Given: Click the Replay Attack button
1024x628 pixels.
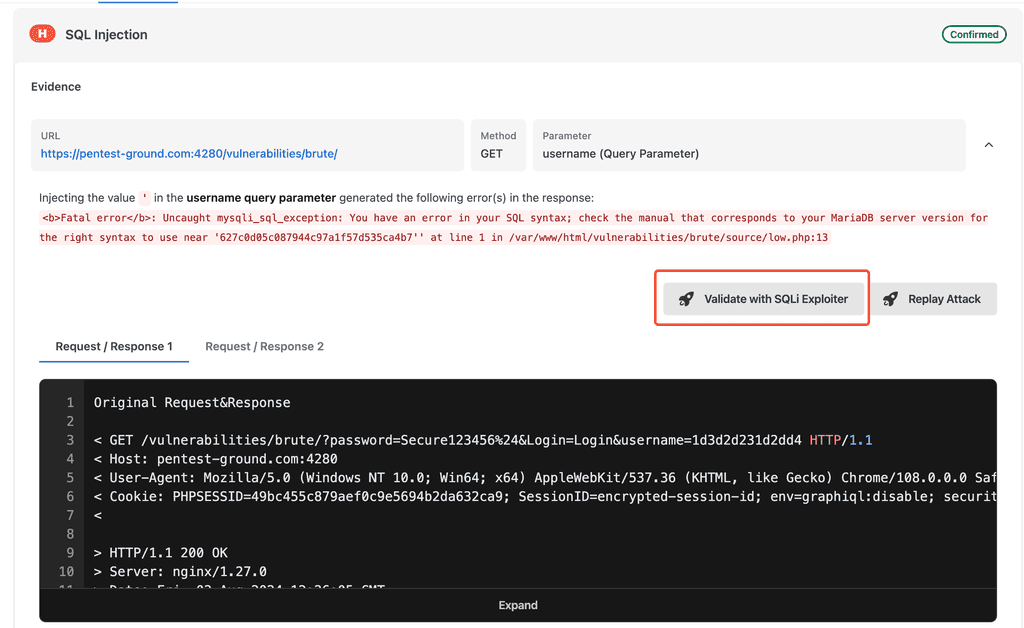Looking at the screenshot, I should tap(933, 298).
